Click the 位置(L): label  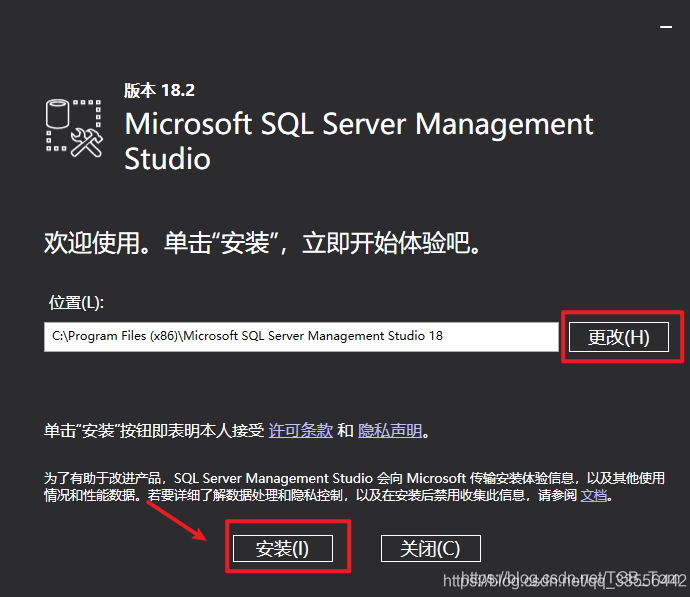tap(76, 303)
